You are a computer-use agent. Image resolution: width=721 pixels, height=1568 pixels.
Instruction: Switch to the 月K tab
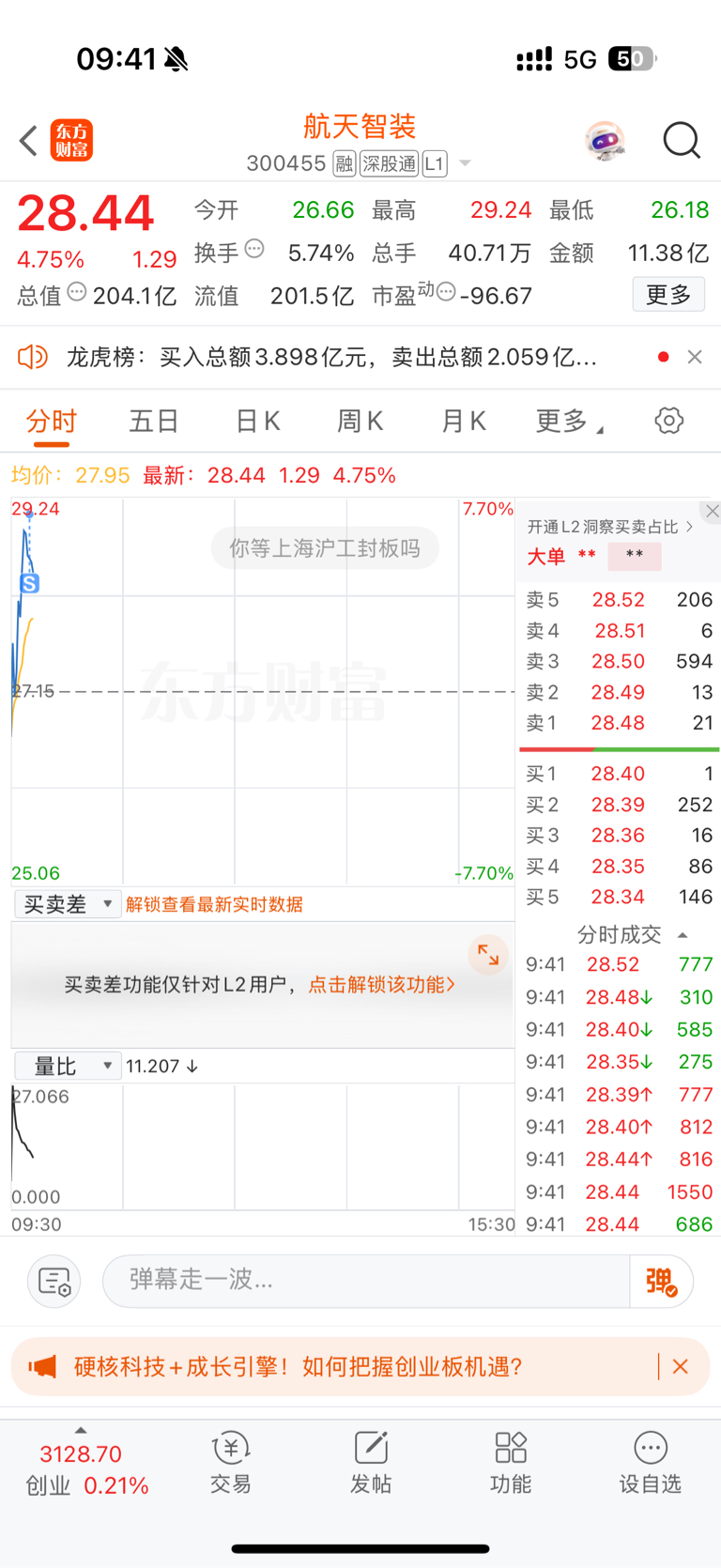(464, 421)
